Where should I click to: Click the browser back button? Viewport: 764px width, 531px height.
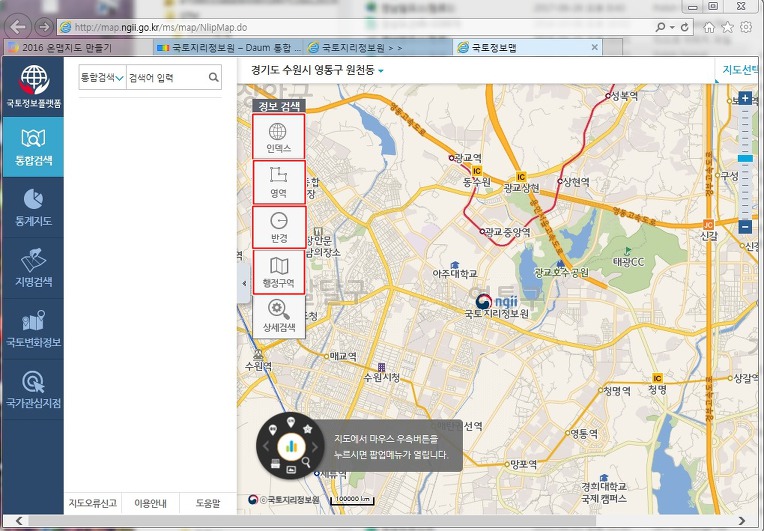point(18,27)
